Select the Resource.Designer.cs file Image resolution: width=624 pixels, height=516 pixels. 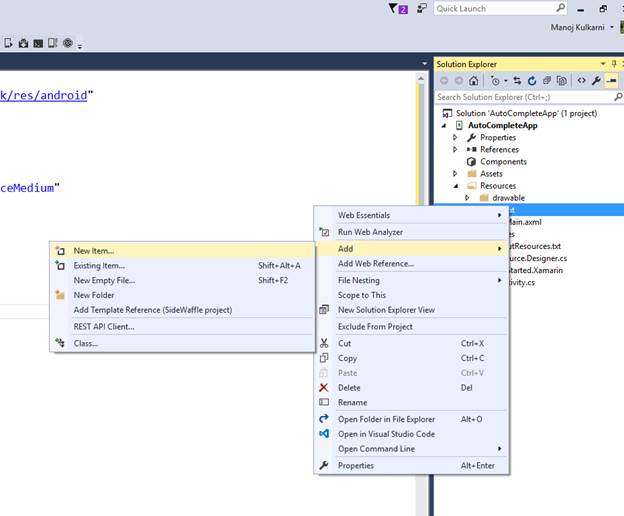click(x=538, y=258)
